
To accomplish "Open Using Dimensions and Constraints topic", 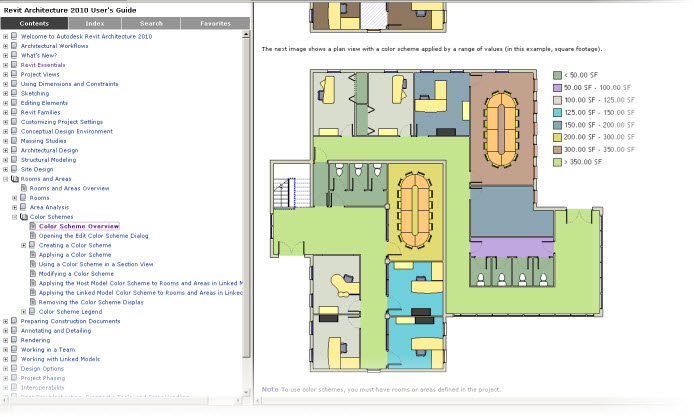I will point(69,84).
